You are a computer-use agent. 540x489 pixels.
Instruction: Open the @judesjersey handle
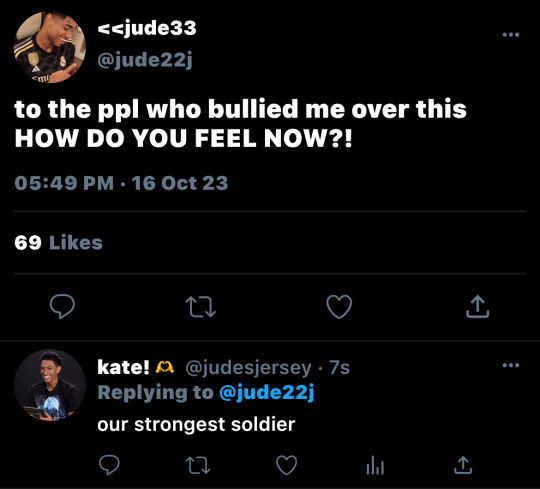tap(248, 368)
